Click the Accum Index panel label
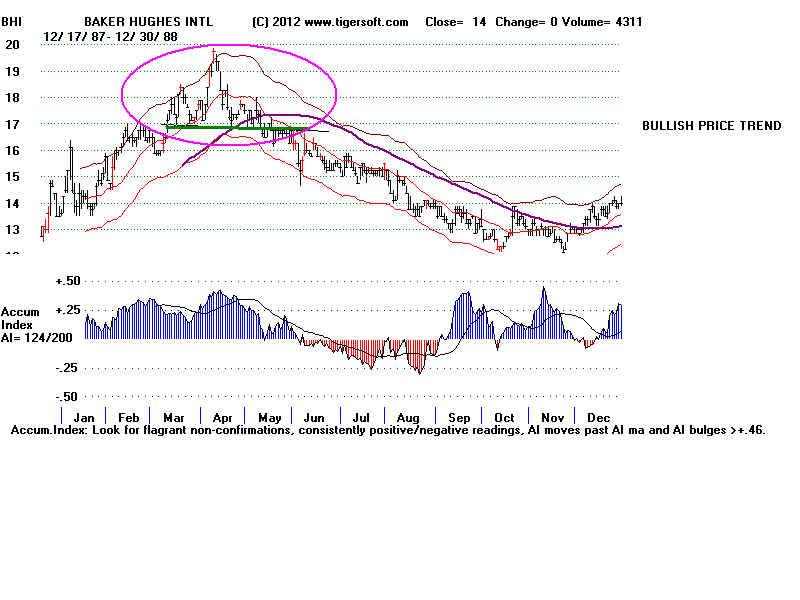The width and height of the screenshot is (800, 600). [x=19, y=318]
